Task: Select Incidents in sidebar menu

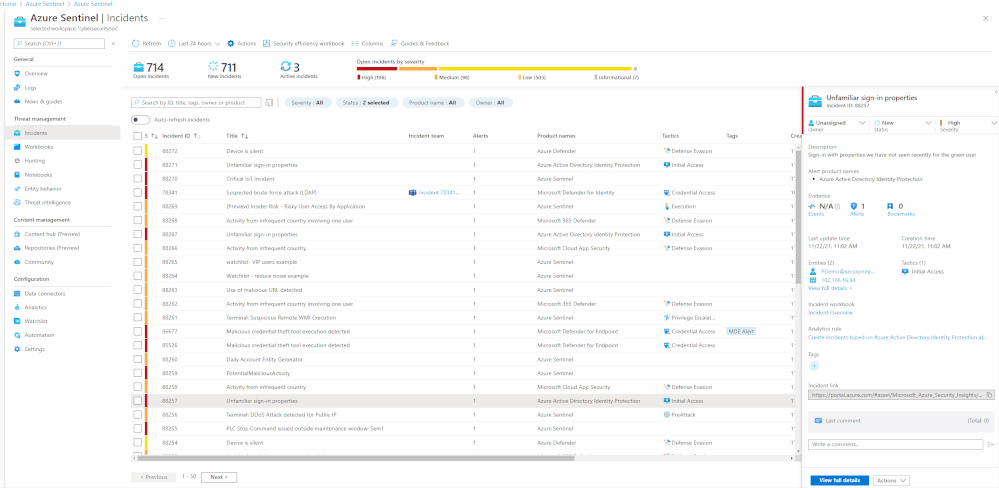Action: (x=60, y=133)
